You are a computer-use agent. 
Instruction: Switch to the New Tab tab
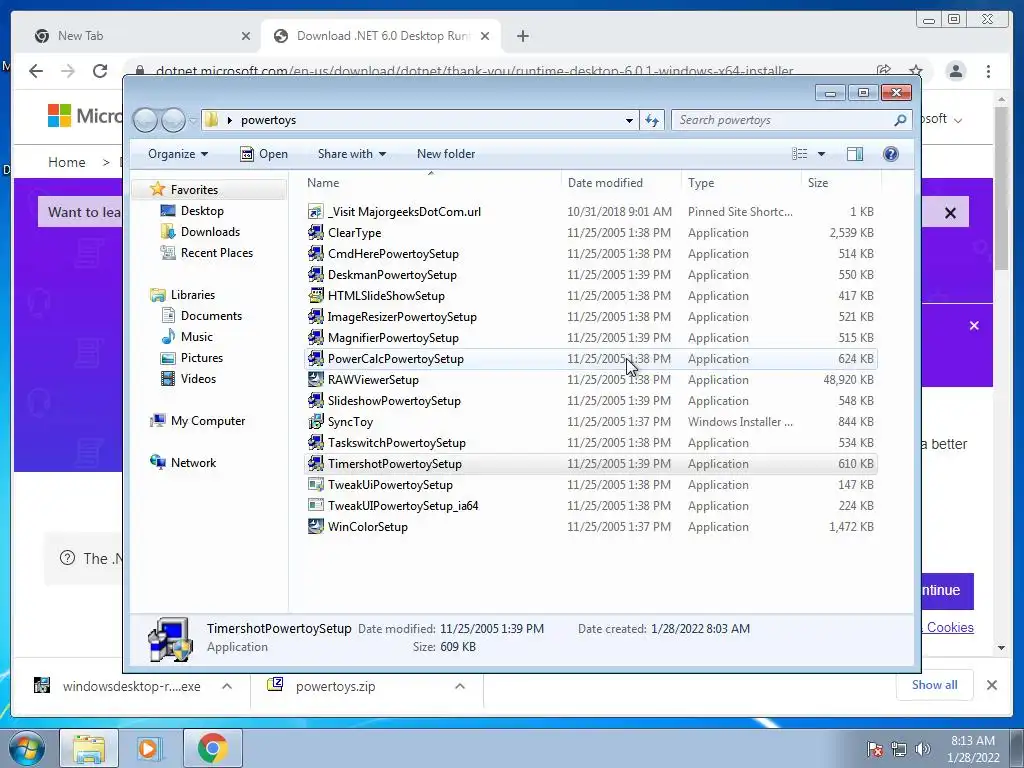[142, 36]
